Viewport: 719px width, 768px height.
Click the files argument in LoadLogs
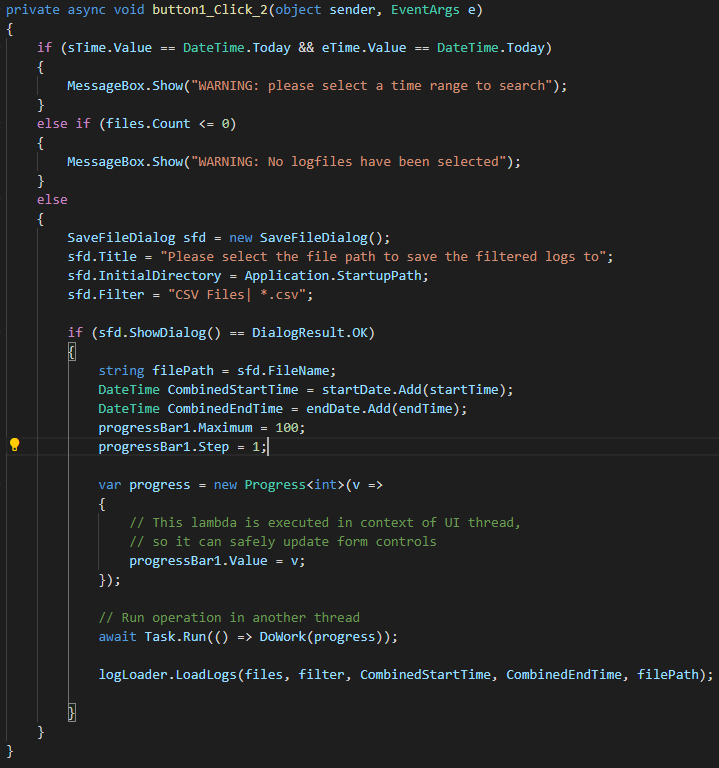(x=264, y=674)
